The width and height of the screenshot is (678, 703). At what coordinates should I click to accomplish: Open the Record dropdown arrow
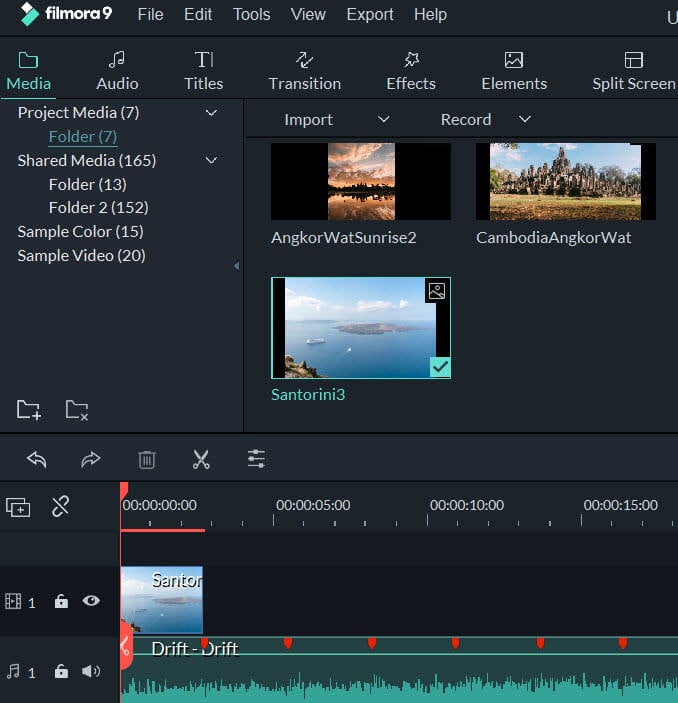tap(525, 119)
